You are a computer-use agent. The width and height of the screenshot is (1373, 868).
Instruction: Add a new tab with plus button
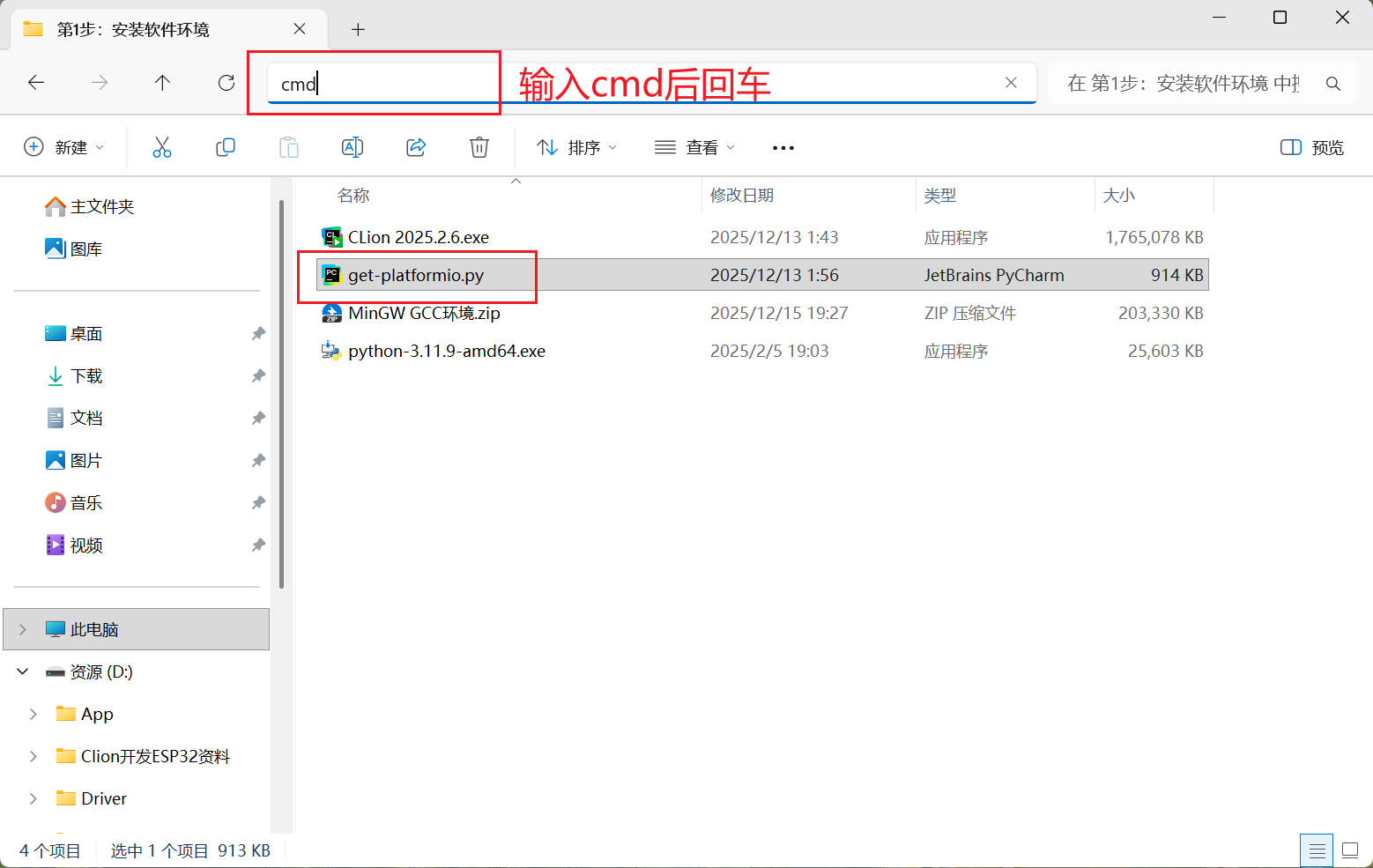pos(358,29)
